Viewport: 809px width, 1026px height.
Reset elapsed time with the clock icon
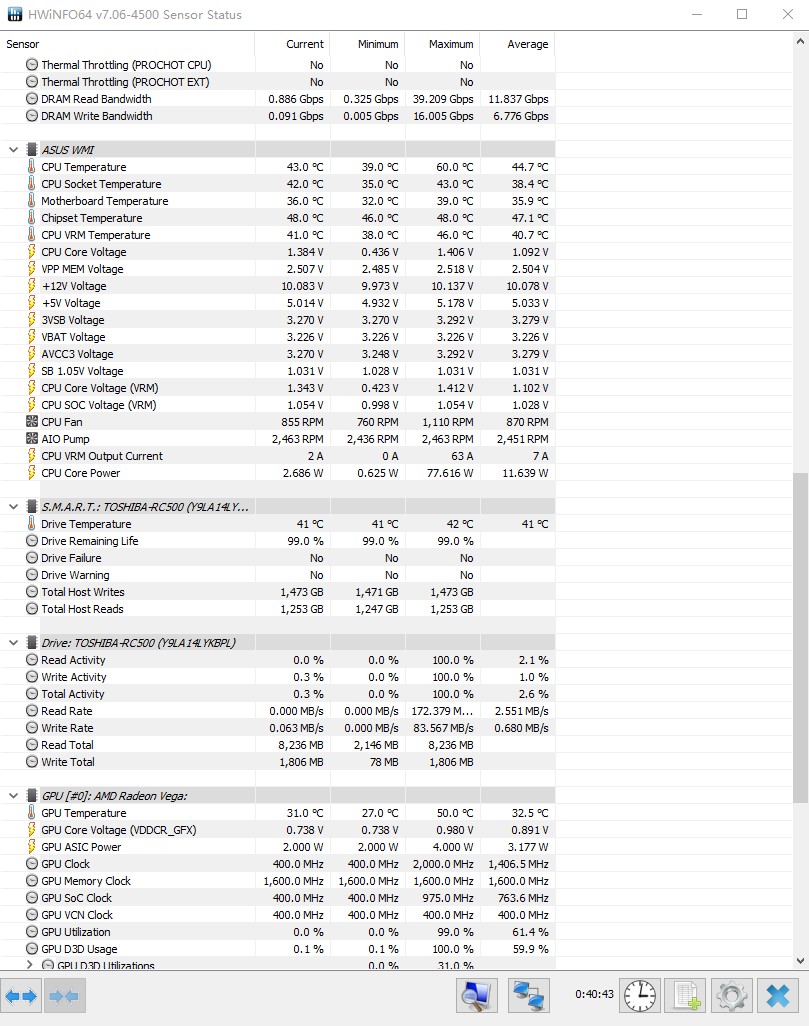tap(640, 996)
